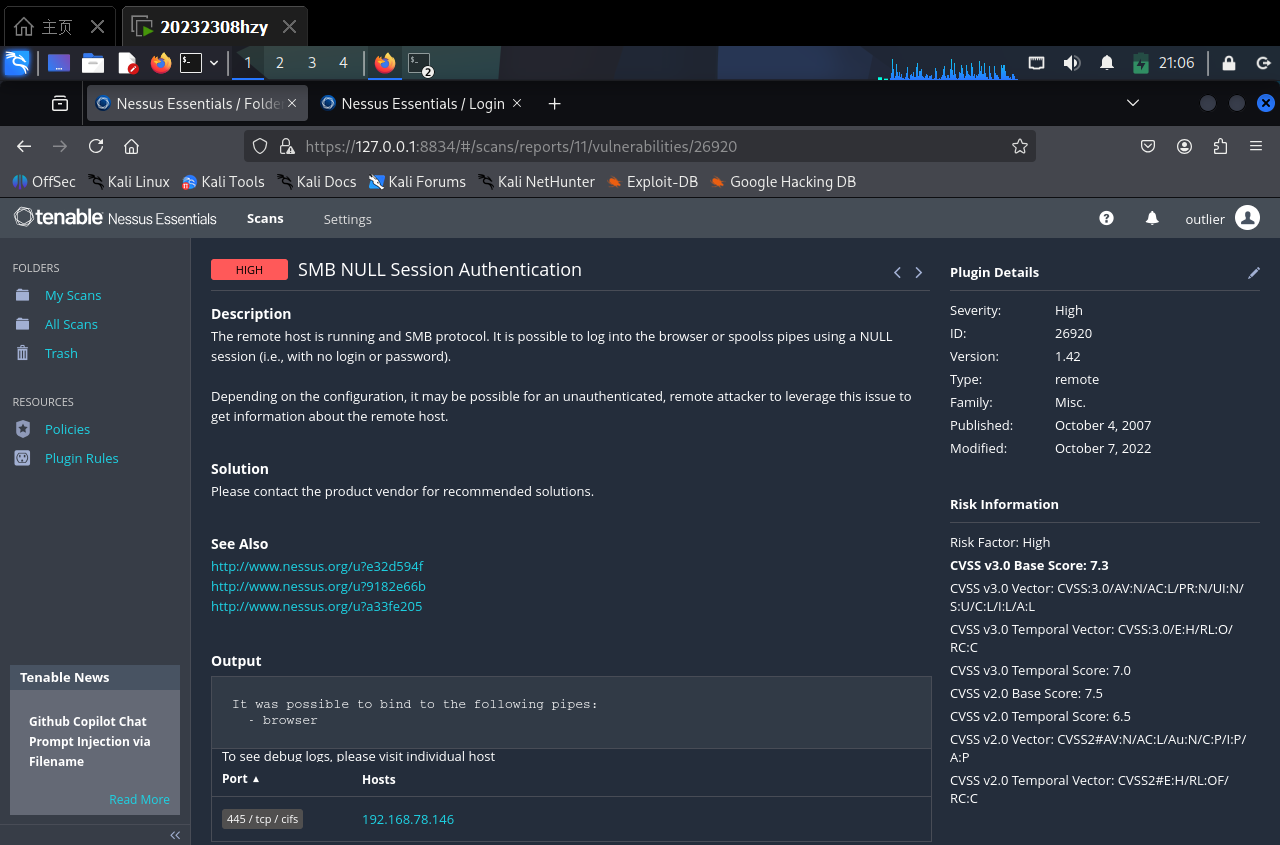Close the Nessus Essentials / Login tab
Screen dimensions: 1280x845
(517, 103)
